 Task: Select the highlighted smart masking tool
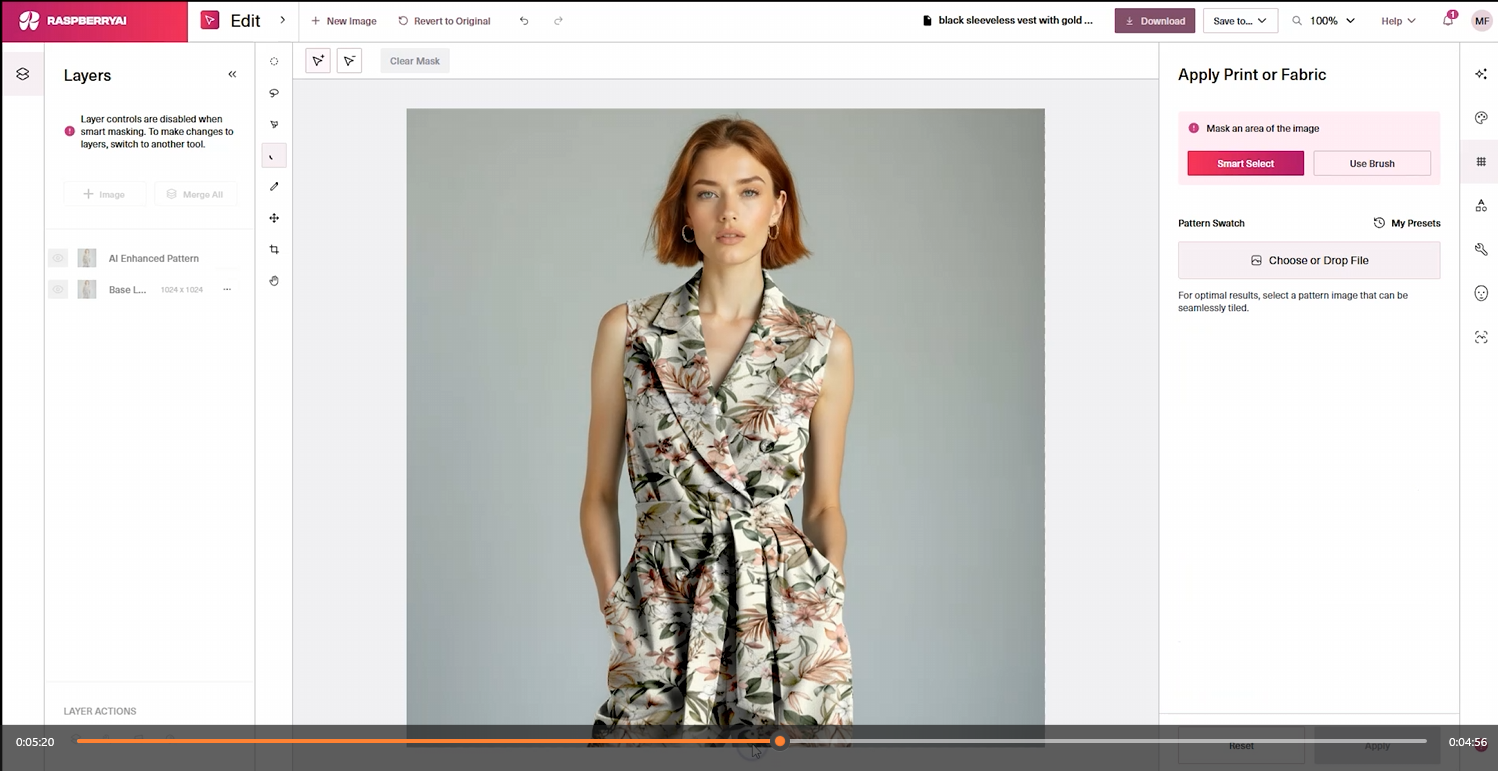tap(274, 156)
